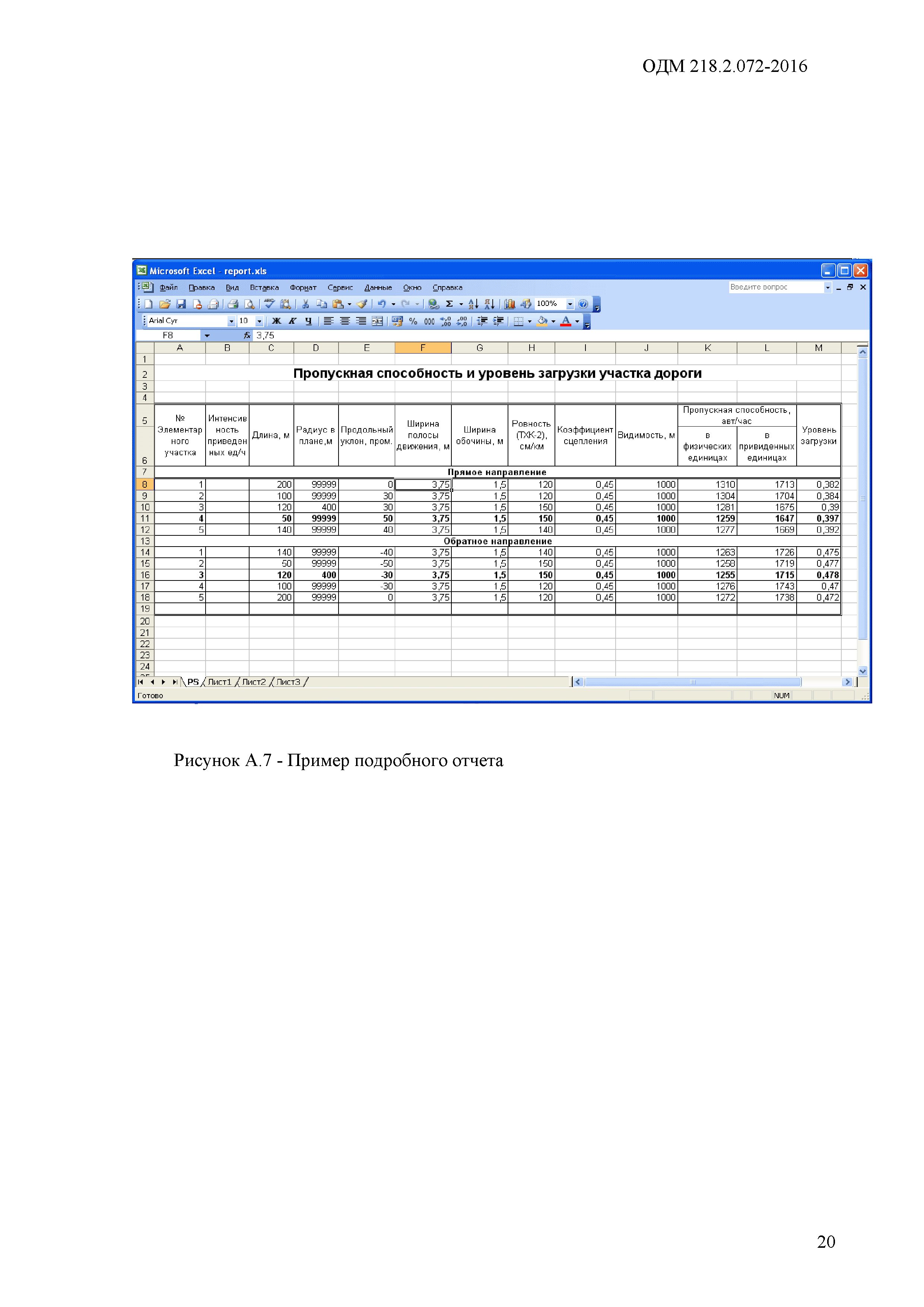924x1307 pixels.
Task: Expand the Name Box dropdown arrow
Action: (207, 335)
